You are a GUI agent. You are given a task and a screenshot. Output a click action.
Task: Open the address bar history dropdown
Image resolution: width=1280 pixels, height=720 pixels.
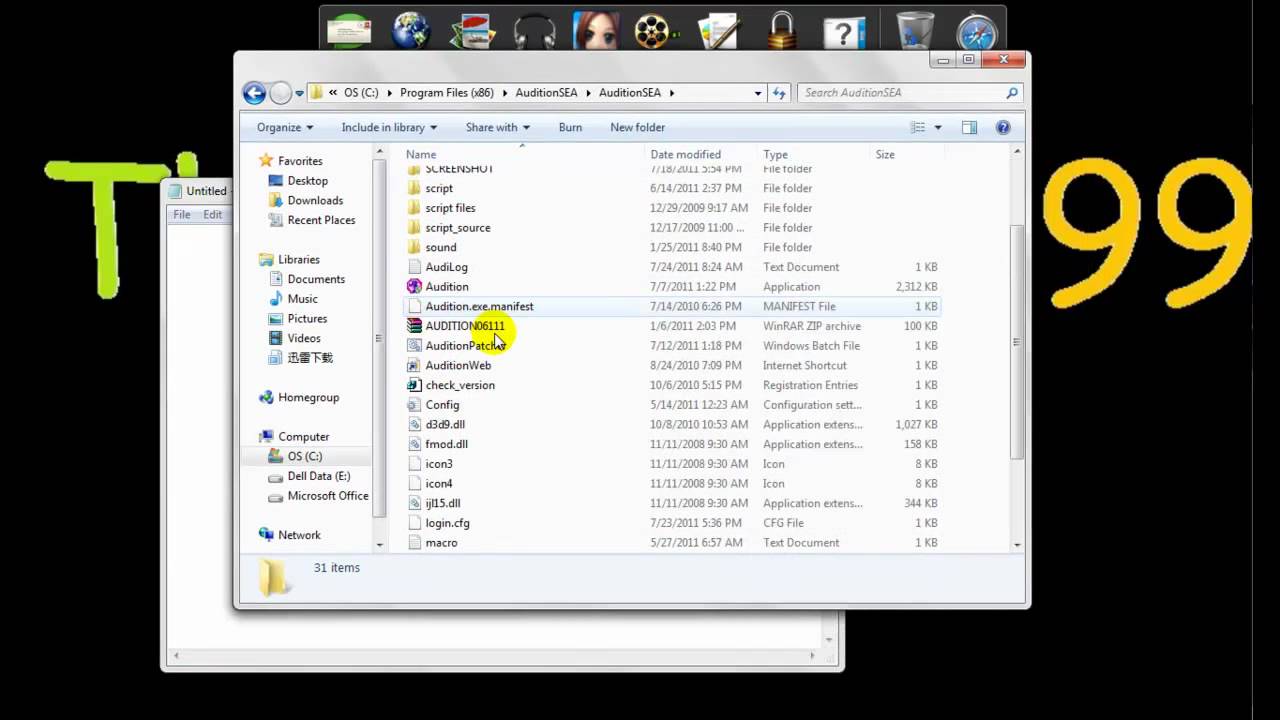(758, 93)
